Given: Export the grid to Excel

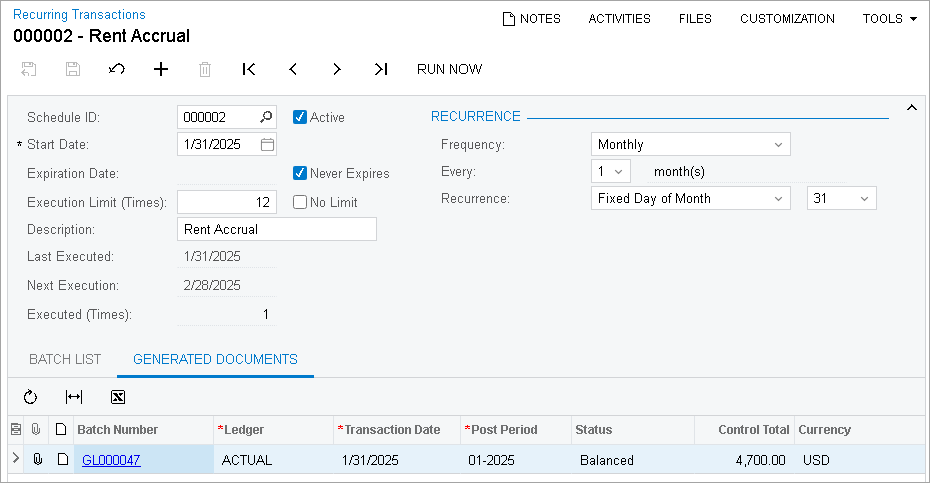Looking at the screenshot, I should point(118,397).
